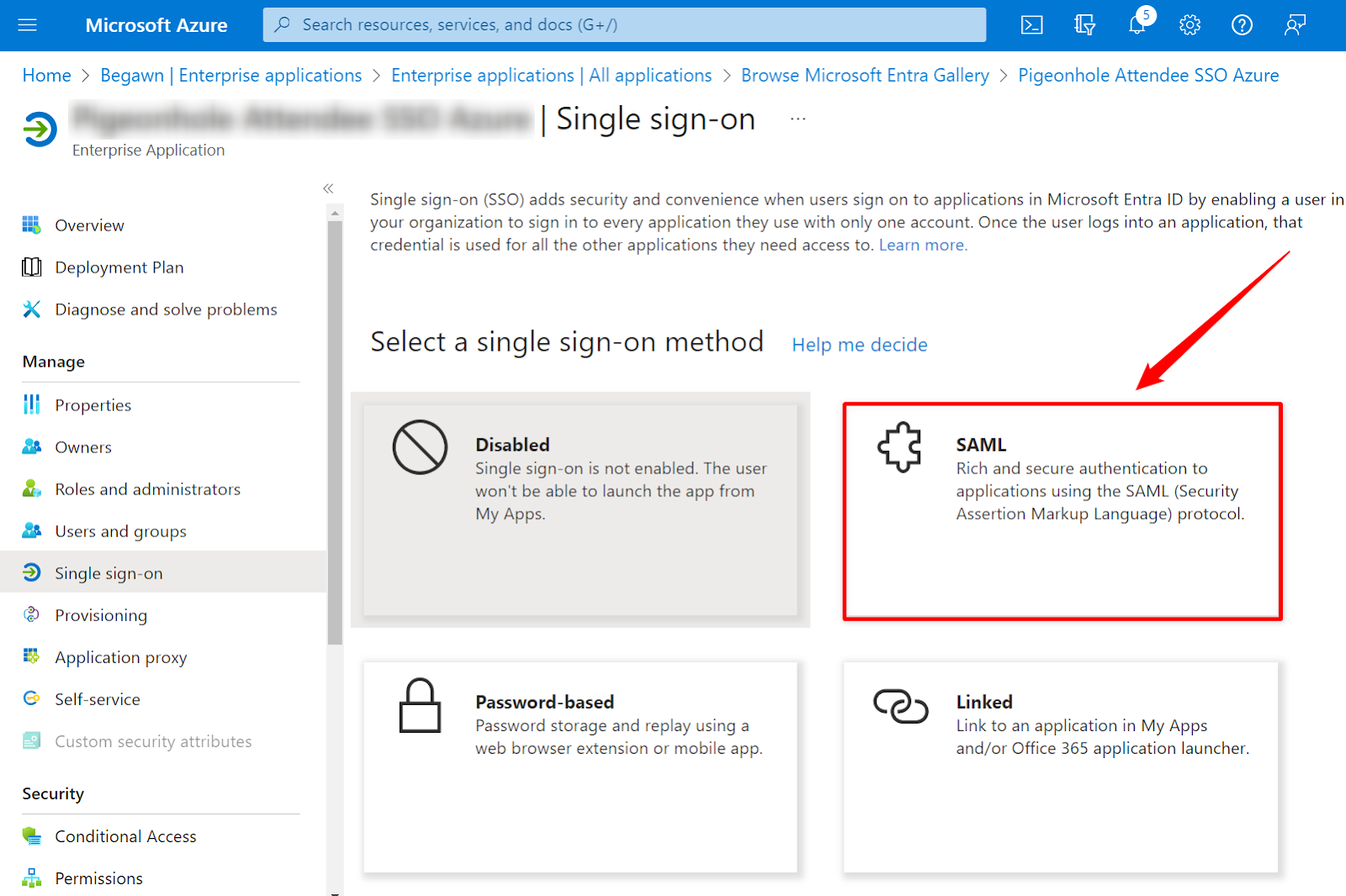The height and width of the screenshot is (896, 1346).
Task: Open portal settings gear icon
Action: click(1190, 25)
